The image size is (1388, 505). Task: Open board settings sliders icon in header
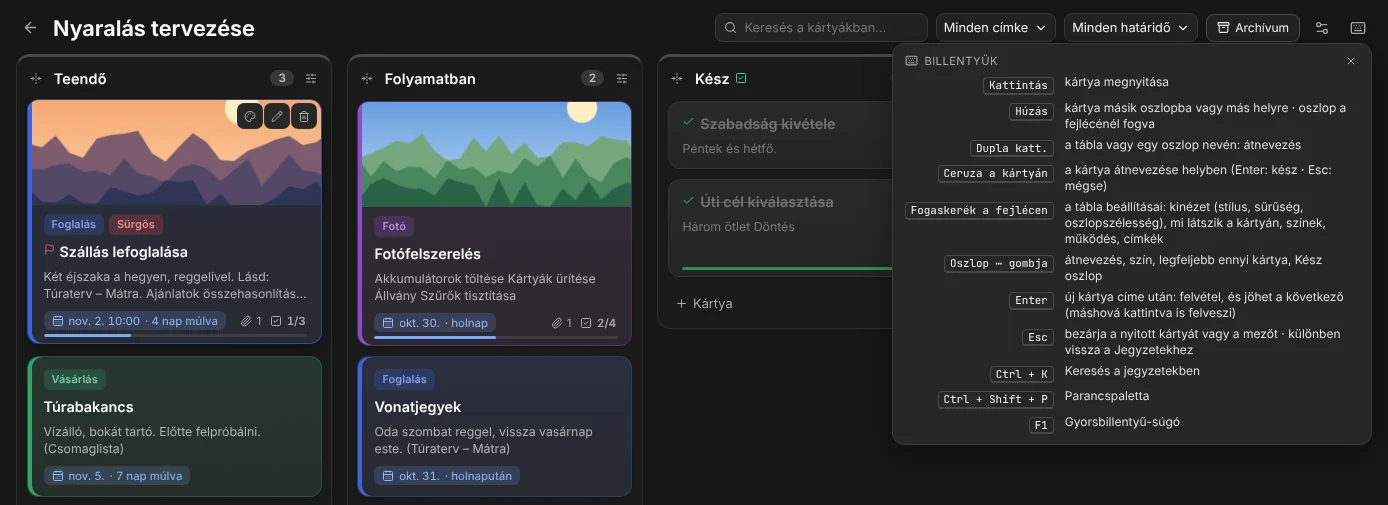click(x=1322, y=28)
